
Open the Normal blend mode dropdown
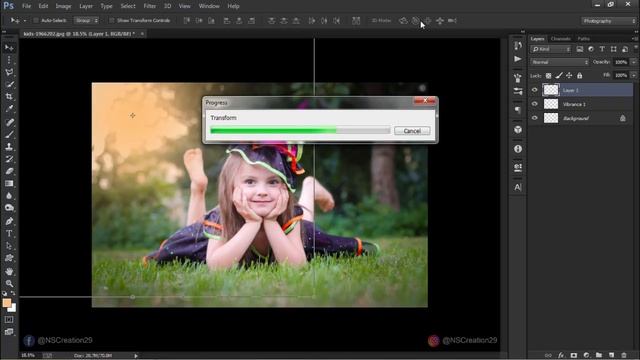[x=560, y=62]
